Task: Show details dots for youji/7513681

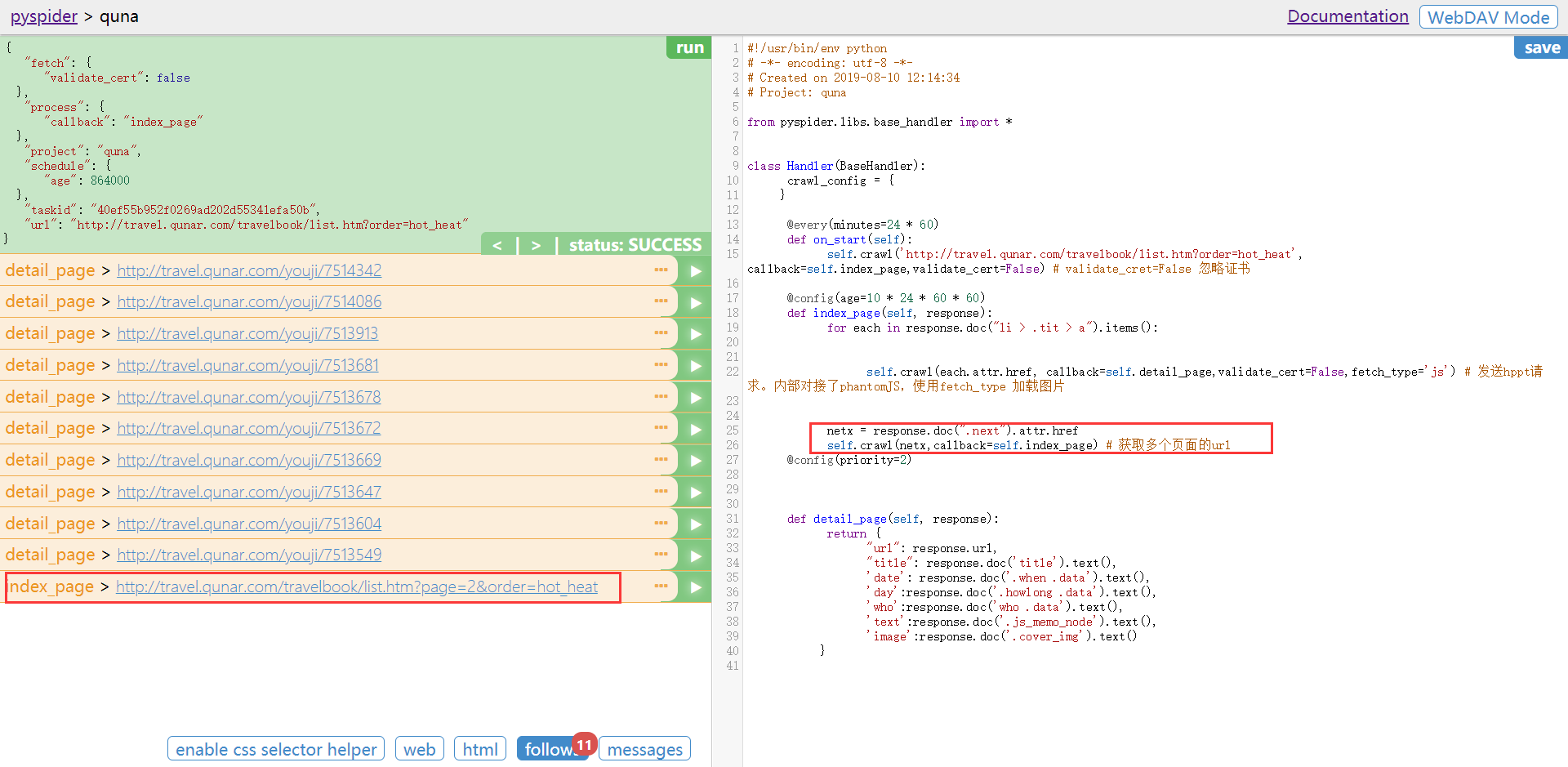Action: (x=661, y=364)
